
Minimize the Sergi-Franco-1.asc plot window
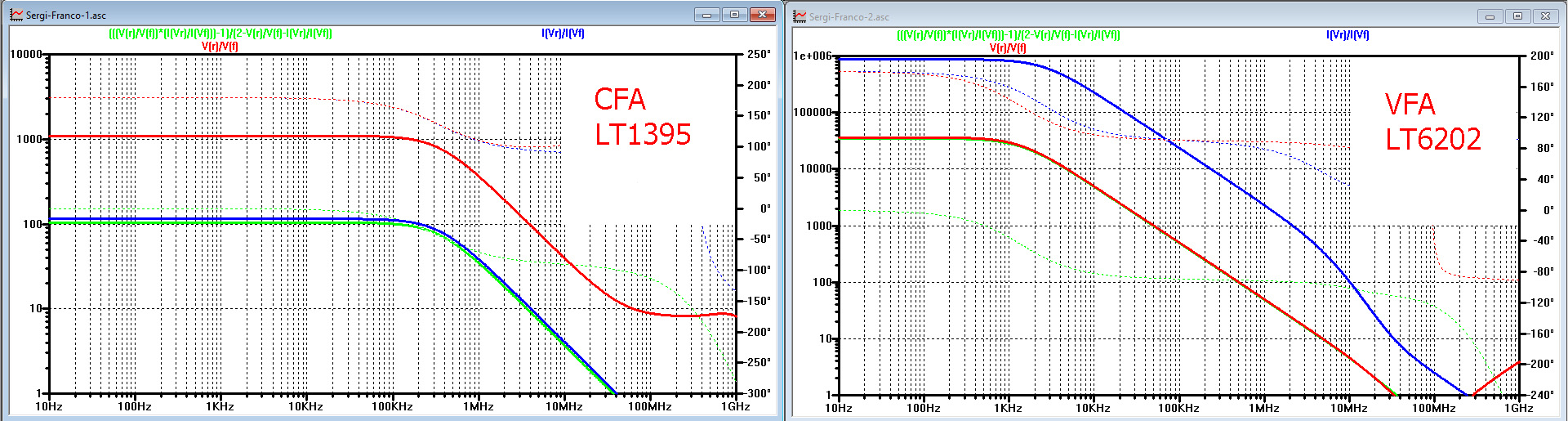[x=706, y=15]
